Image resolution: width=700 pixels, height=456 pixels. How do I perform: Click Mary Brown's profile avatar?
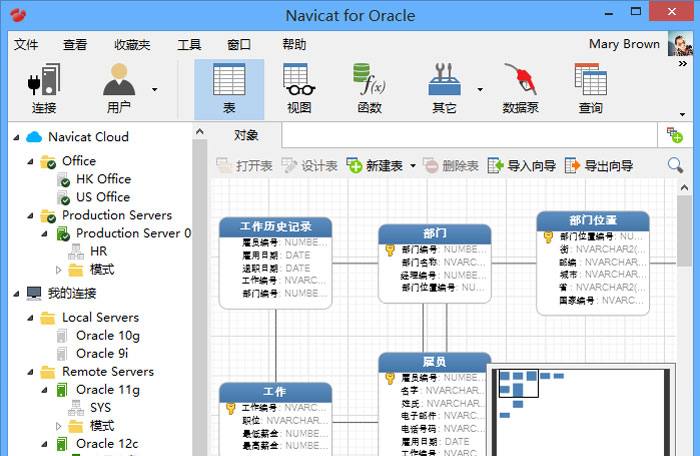point(680,44)
